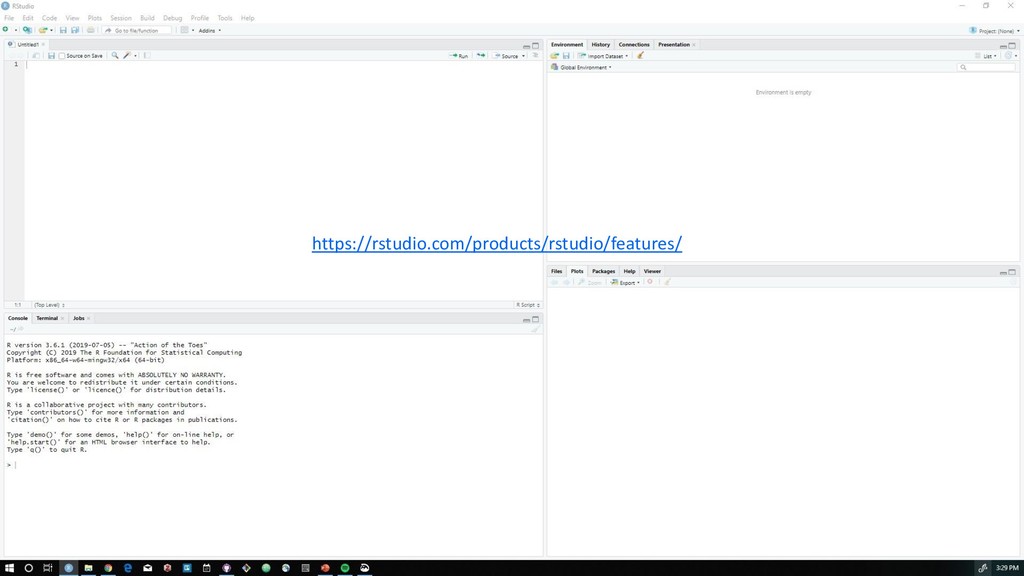Open the Import Dataset dropdown
This screenshot has height=576, width=1024.
(x=603, y=56)
